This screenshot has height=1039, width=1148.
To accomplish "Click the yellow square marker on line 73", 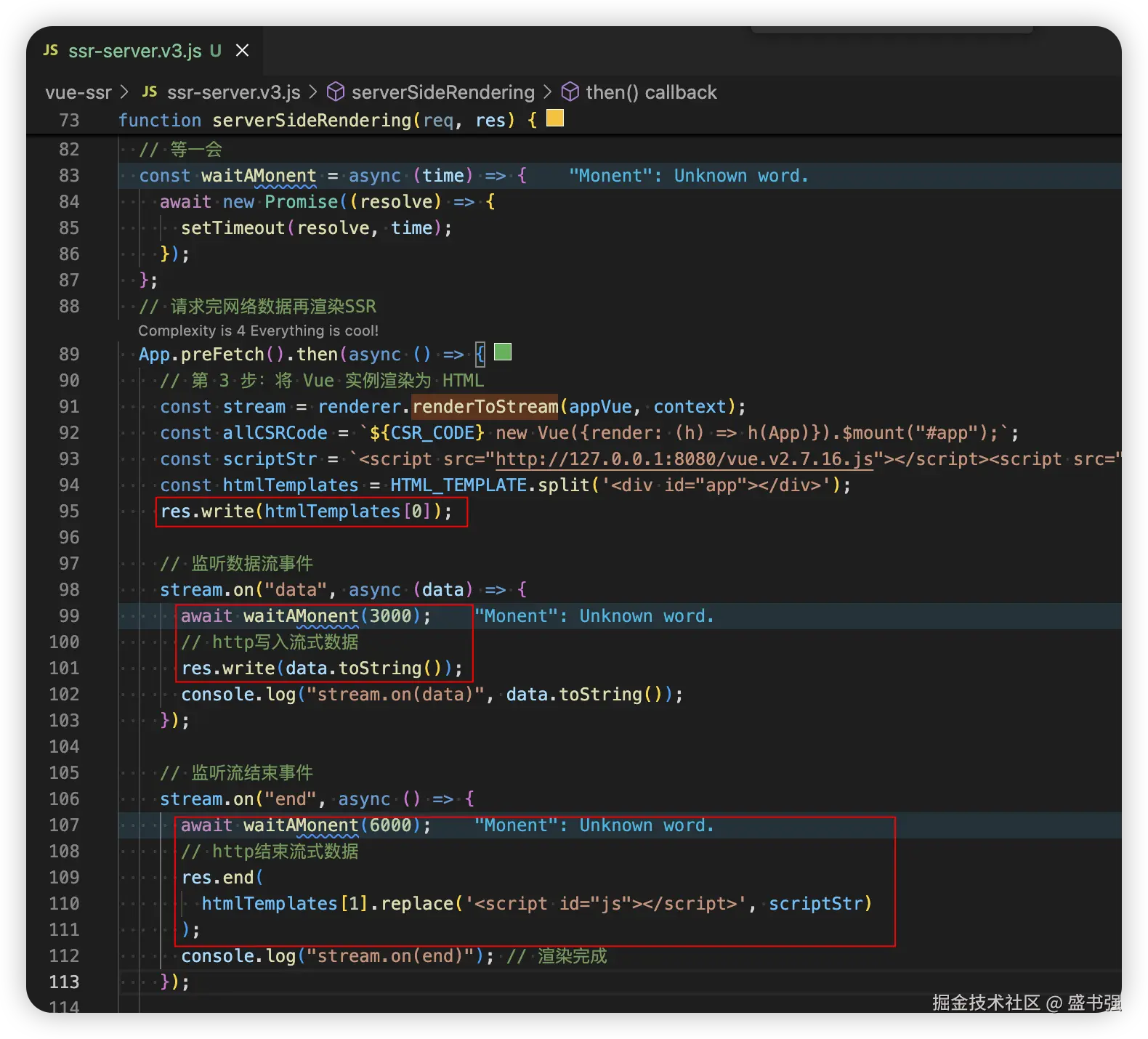I will [555, 118].
